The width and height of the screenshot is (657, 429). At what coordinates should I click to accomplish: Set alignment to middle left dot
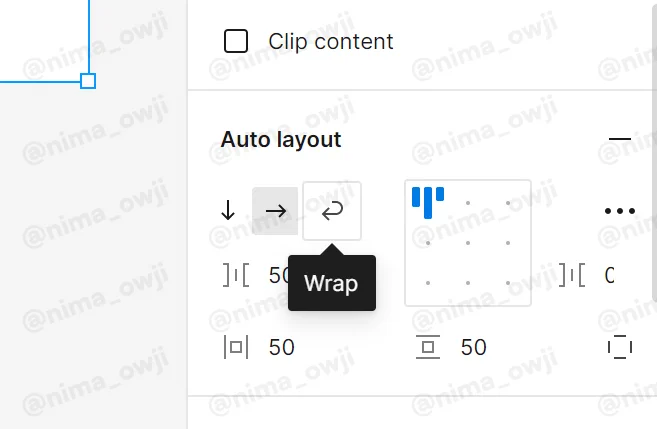point(428,243)
